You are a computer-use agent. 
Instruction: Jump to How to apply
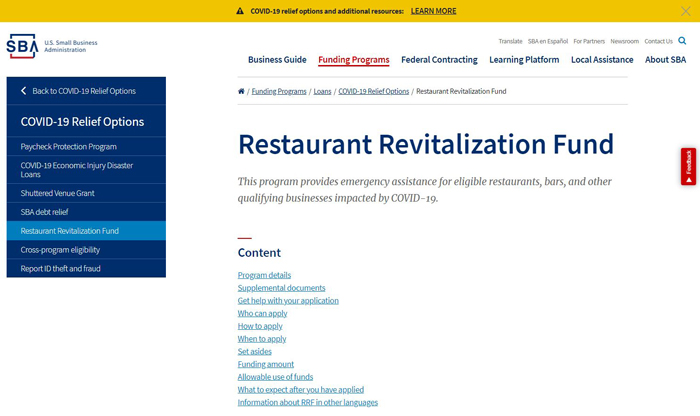260,326
